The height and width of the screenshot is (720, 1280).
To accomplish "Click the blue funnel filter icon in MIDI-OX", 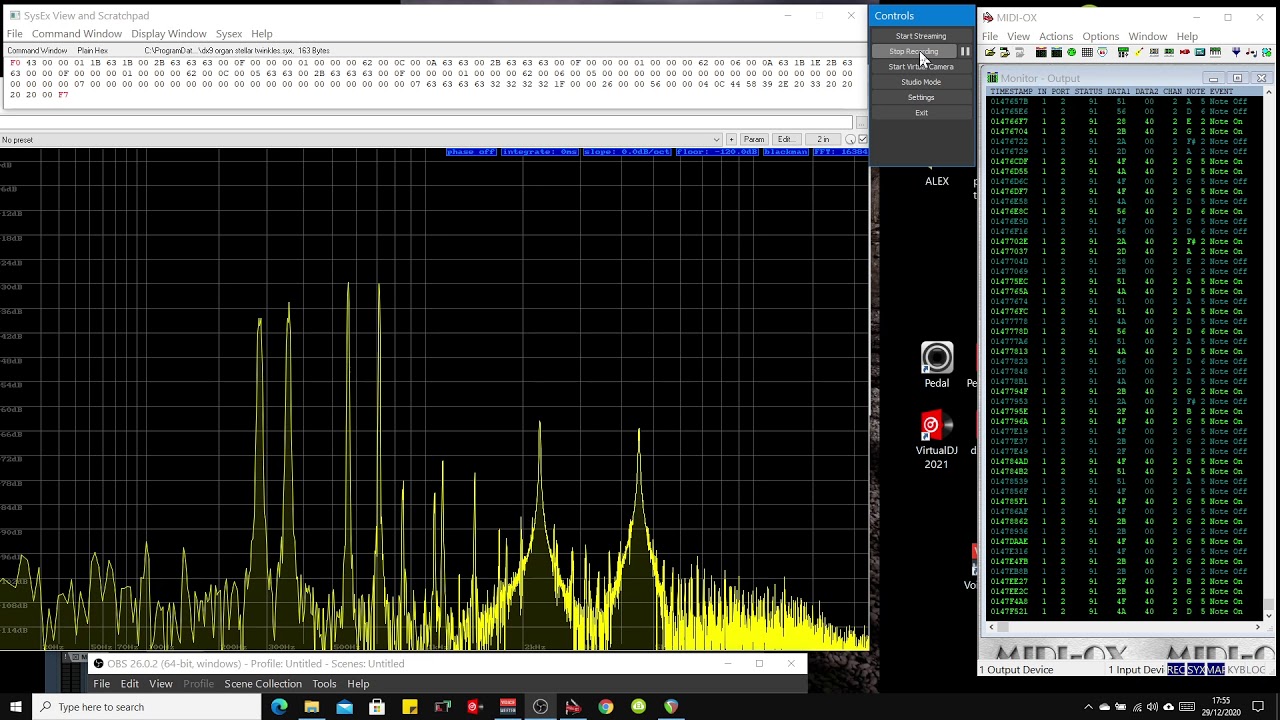I will point(1236,53).
